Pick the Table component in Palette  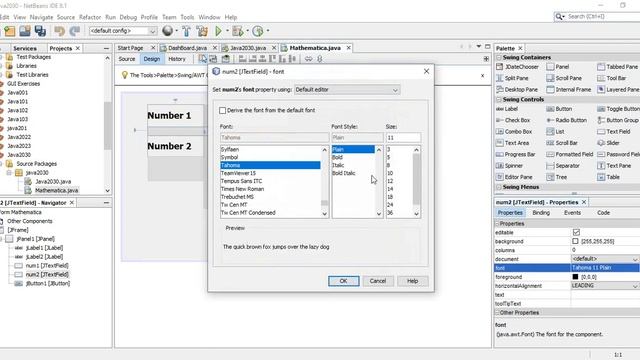[609, 177]
